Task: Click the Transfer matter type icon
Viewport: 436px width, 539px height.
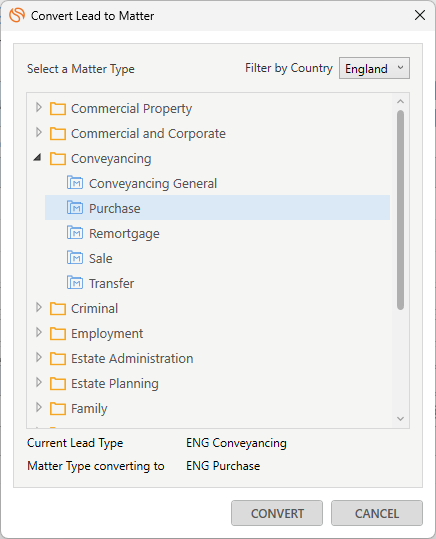Action: point(75,283)
